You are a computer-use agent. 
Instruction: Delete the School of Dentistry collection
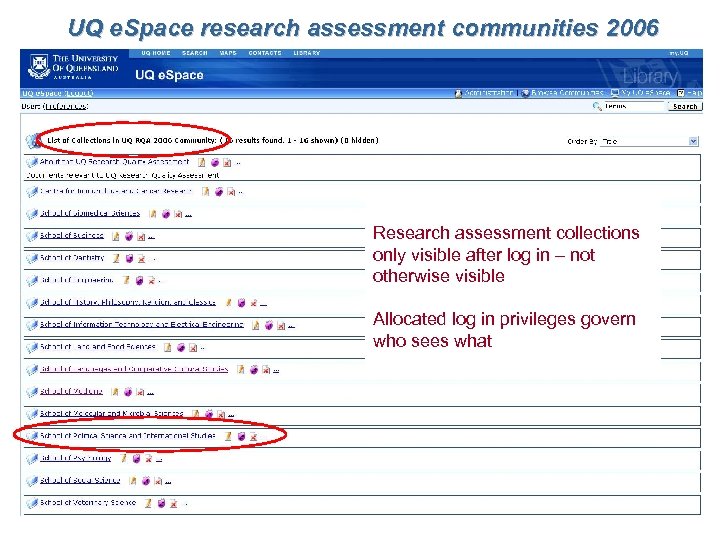142,259
